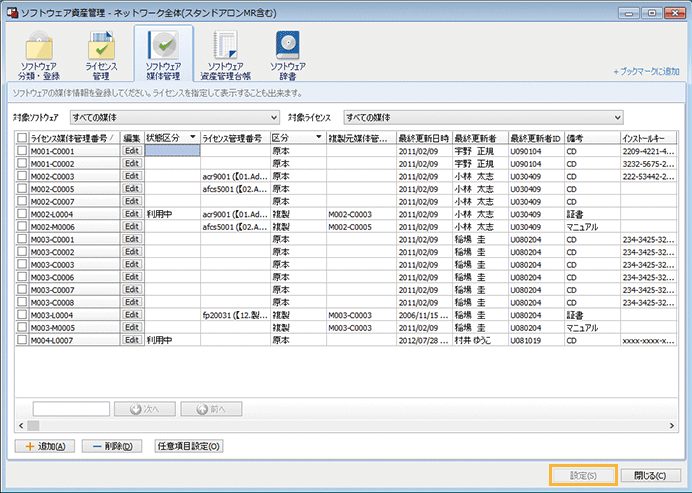
Task: Select the ソフトウェア媒体管理 icon tab
Action: tap(163, 55)
